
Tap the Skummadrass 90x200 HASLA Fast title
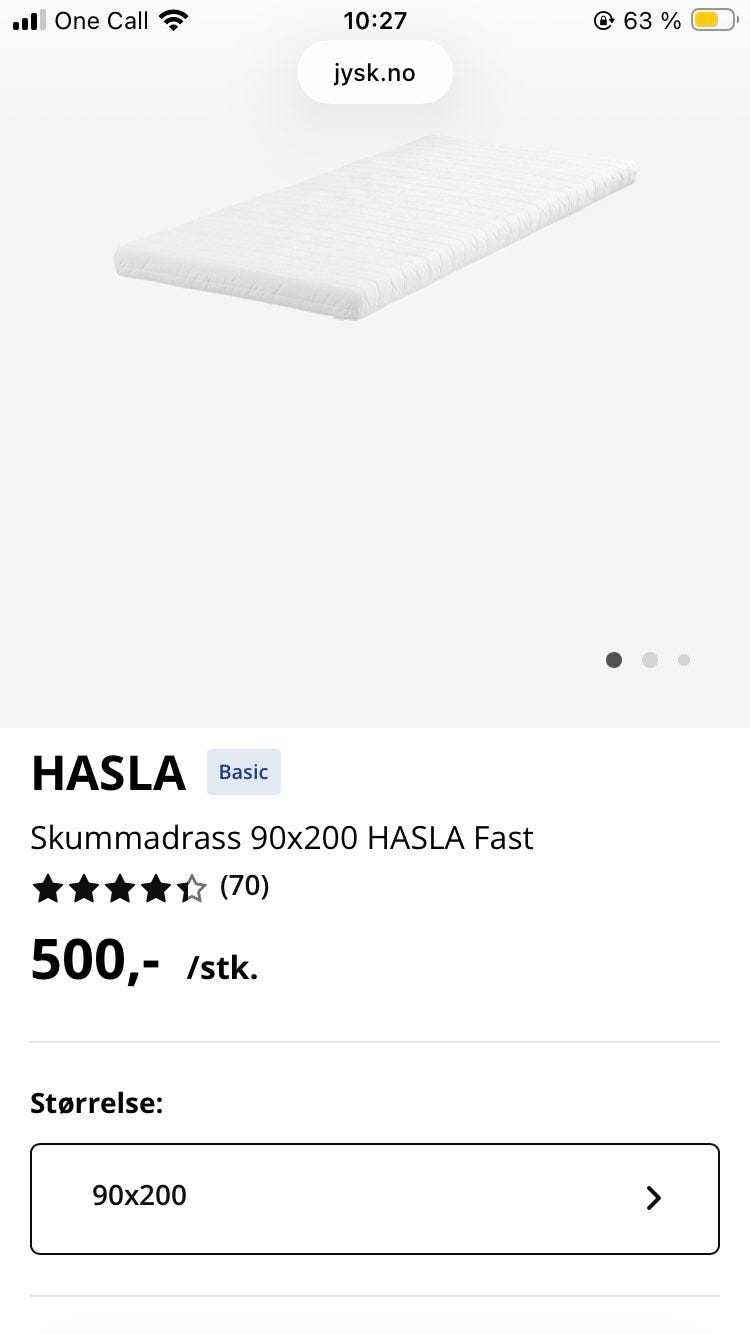coord(282,837)
